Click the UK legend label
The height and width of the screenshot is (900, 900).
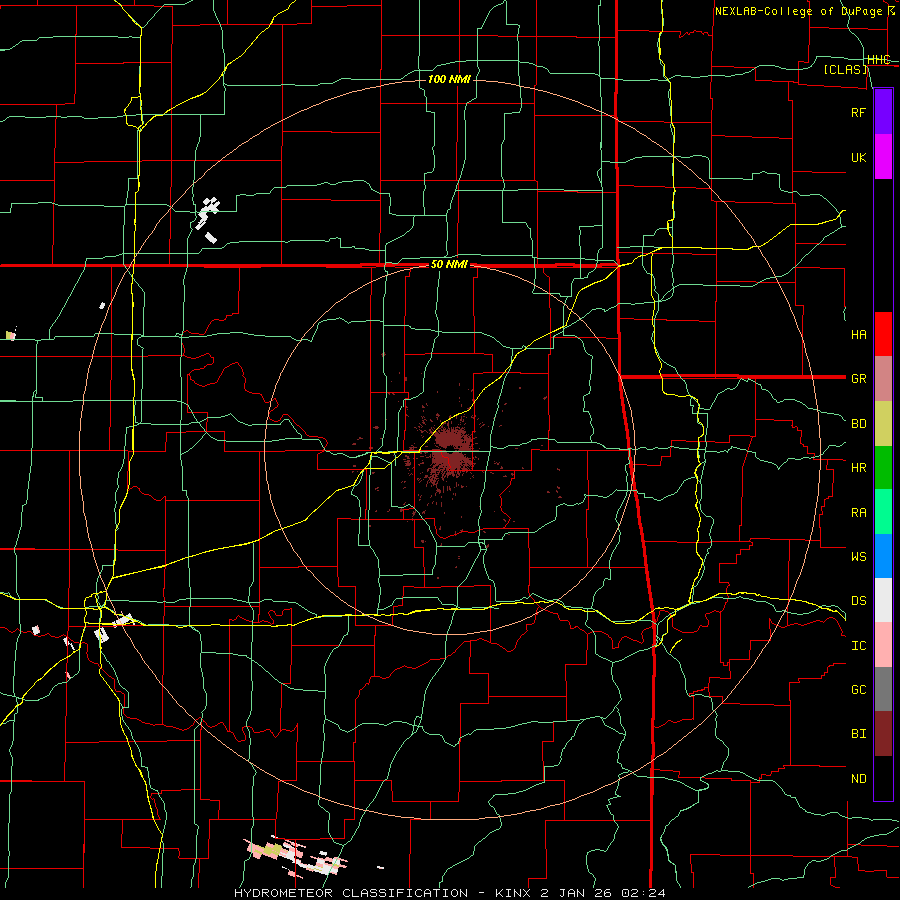(x=858, y=157)
